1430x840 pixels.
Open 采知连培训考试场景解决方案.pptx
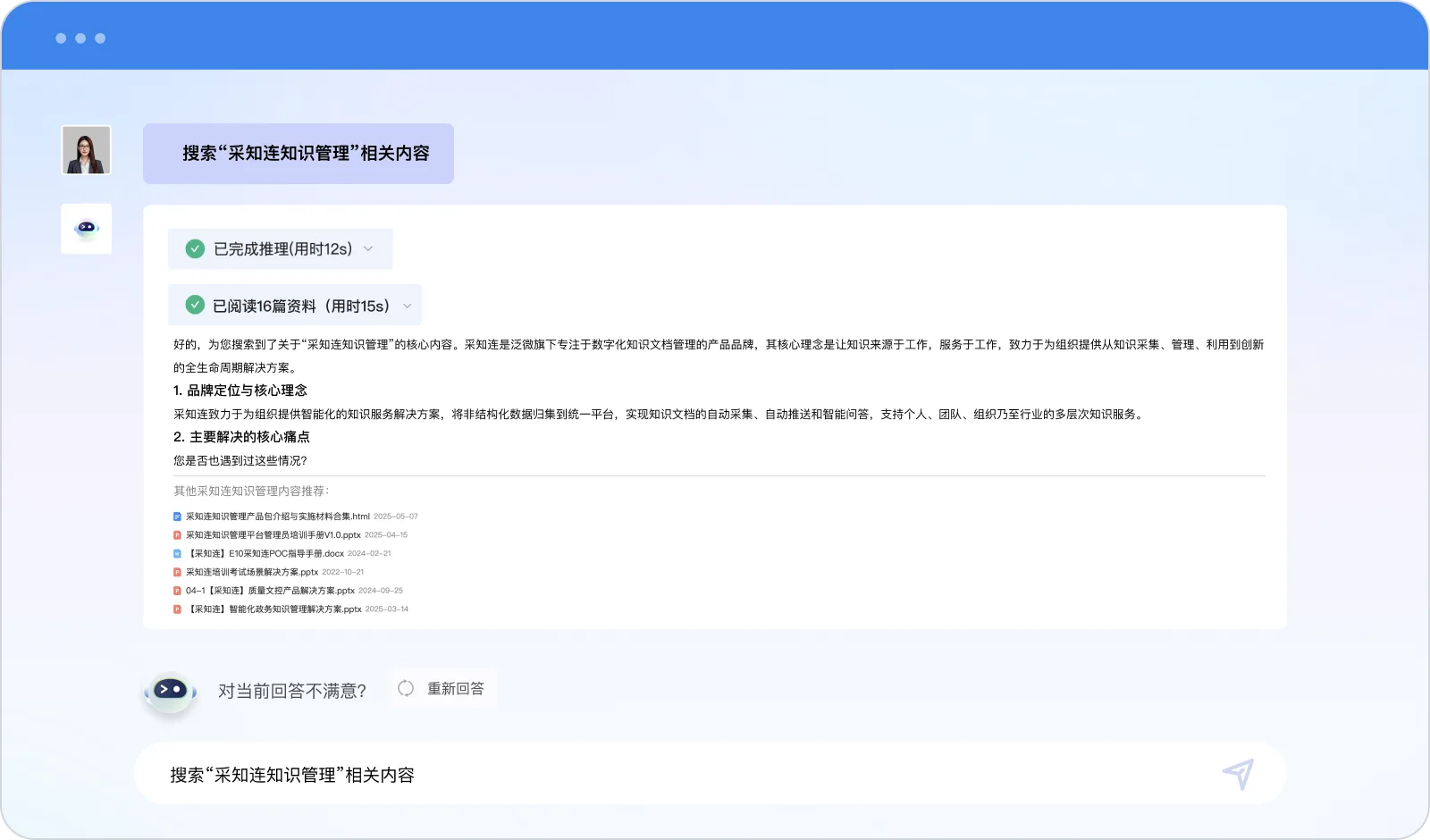[x=252, y=572]
